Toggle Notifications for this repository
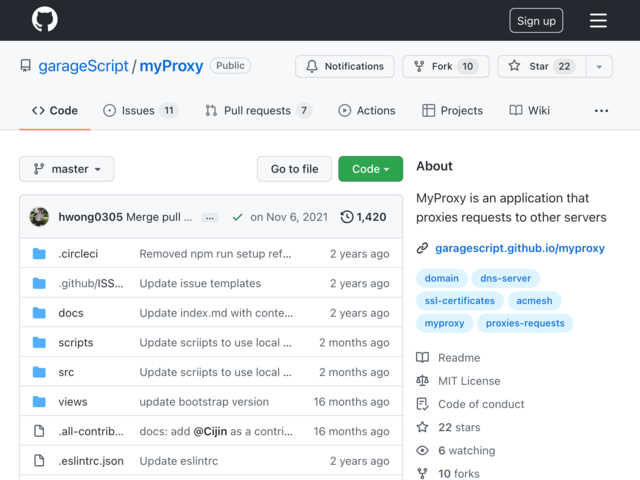 [345, 67]
